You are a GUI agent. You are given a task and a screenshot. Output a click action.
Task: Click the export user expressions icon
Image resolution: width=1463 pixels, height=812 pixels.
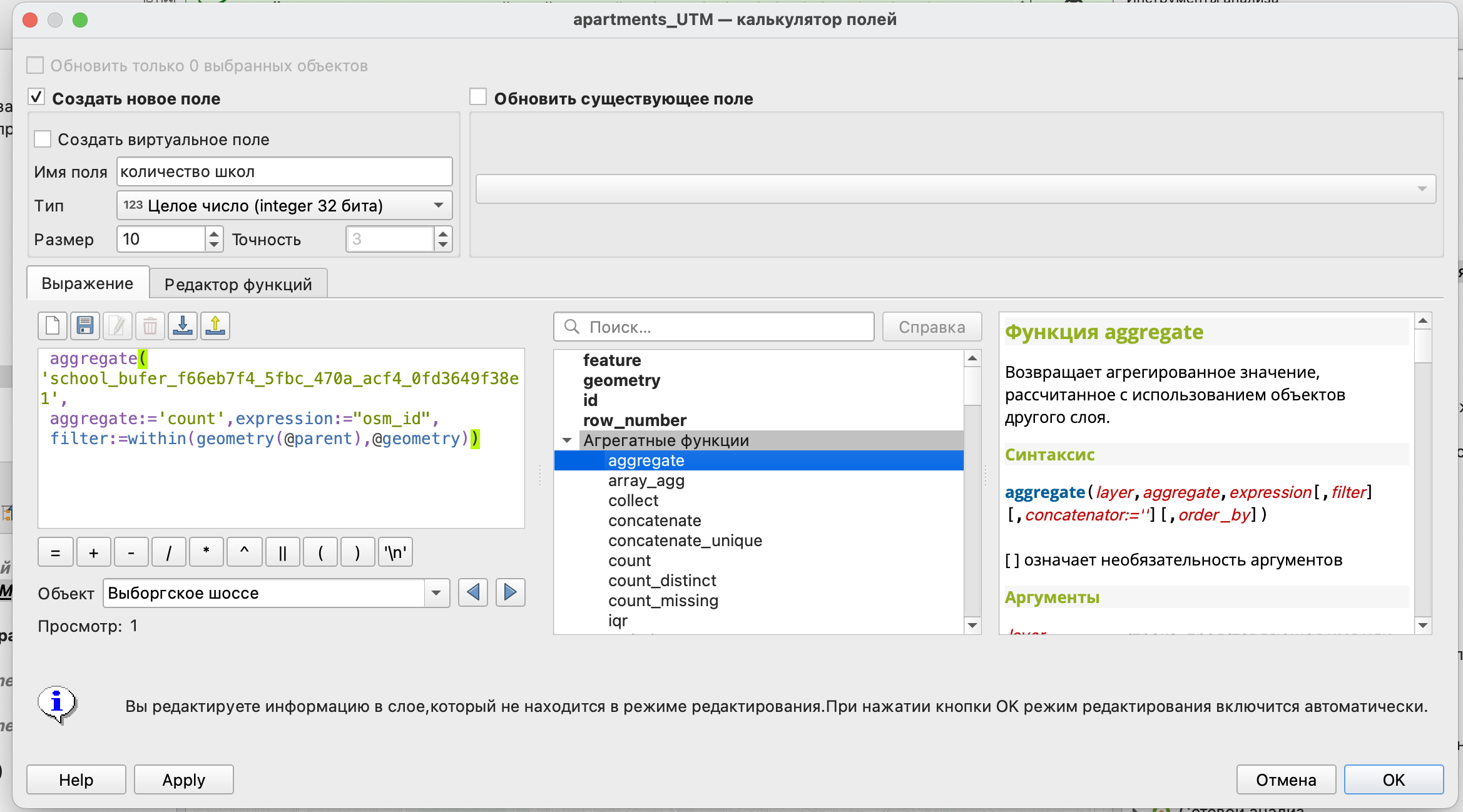(x=215, y=326)
